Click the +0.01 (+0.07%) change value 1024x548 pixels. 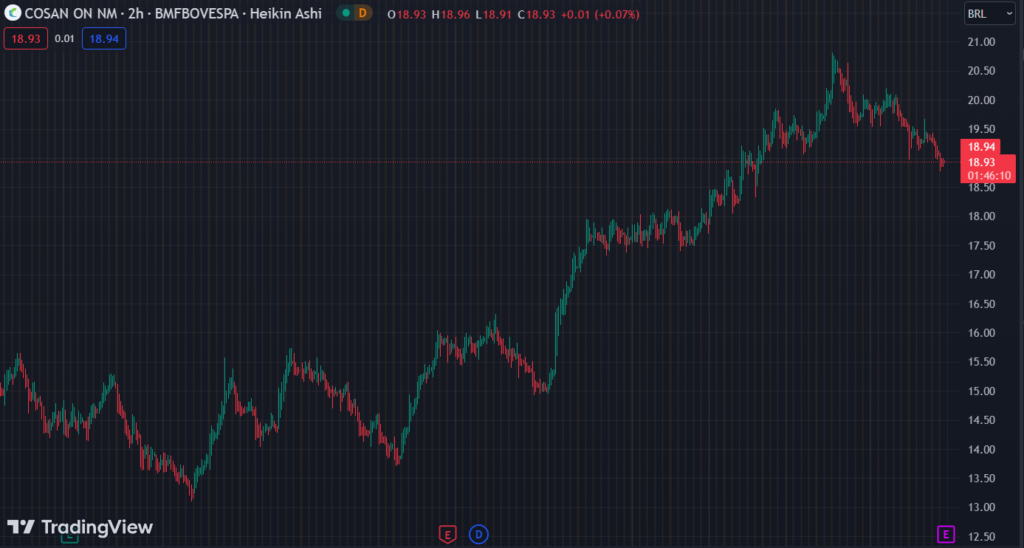tap(601, 14)
